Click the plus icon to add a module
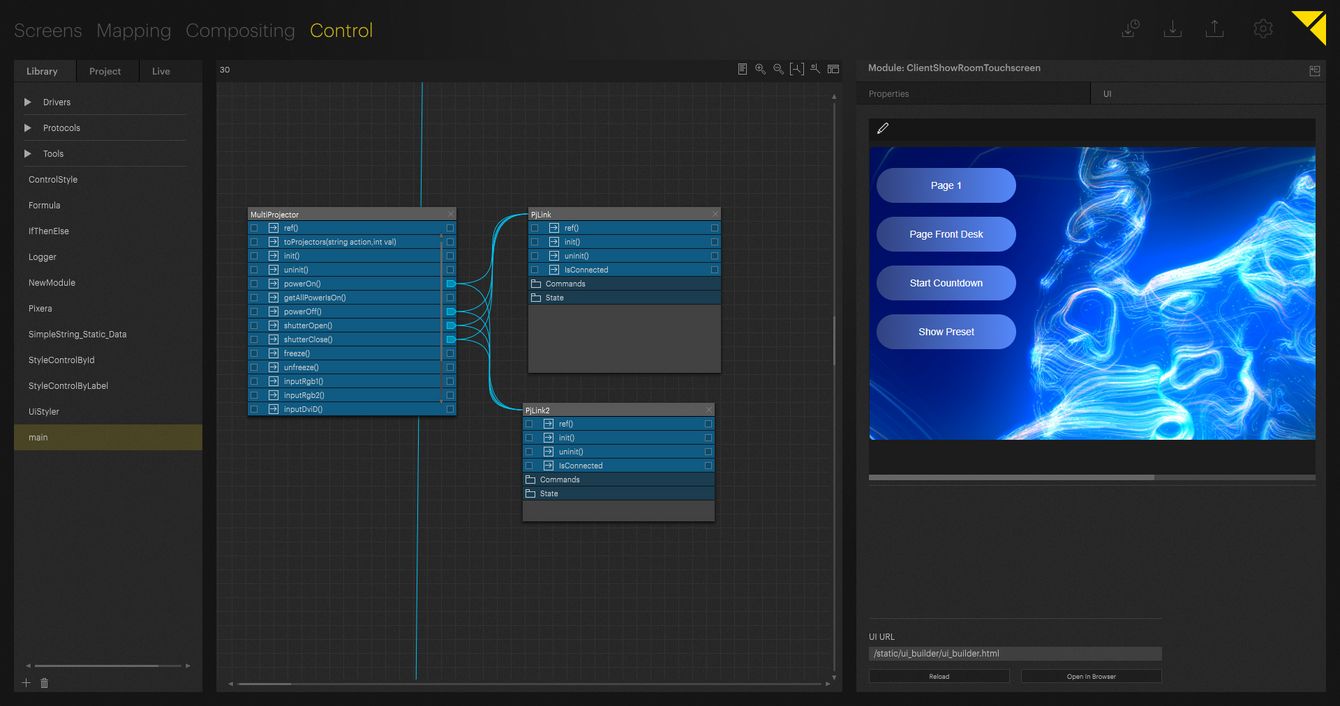This screenshot has width=1340, height=706. click(26, 683)
